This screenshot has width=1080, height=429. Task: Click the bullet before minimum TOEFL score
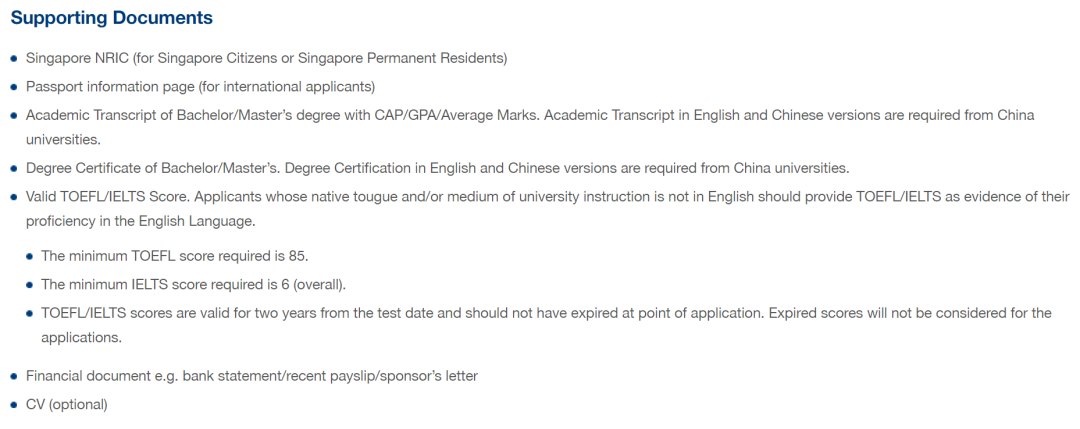(30, 257)
